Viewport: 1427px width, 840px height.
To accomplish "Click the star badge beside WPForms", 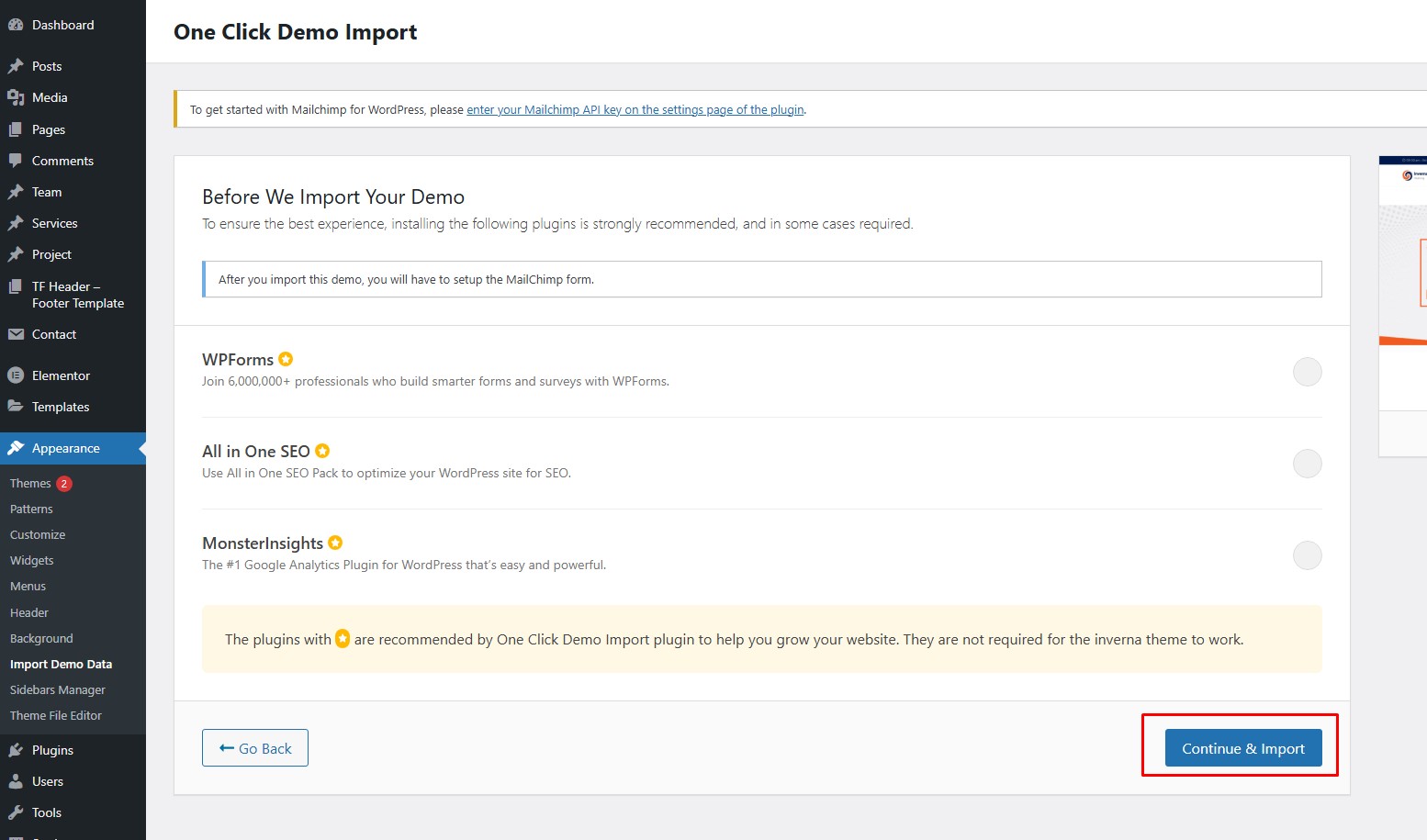I will [286, 359].
